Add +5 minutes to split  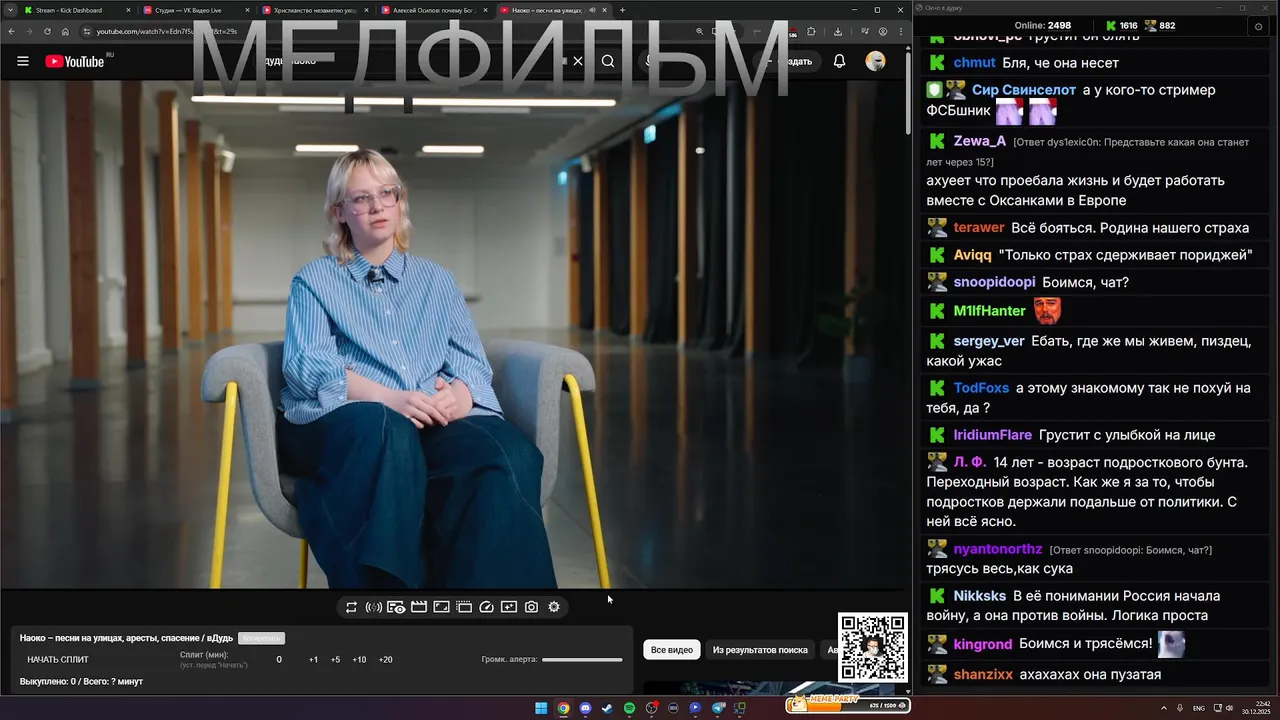pyautogui.click(x=335, y=660)
